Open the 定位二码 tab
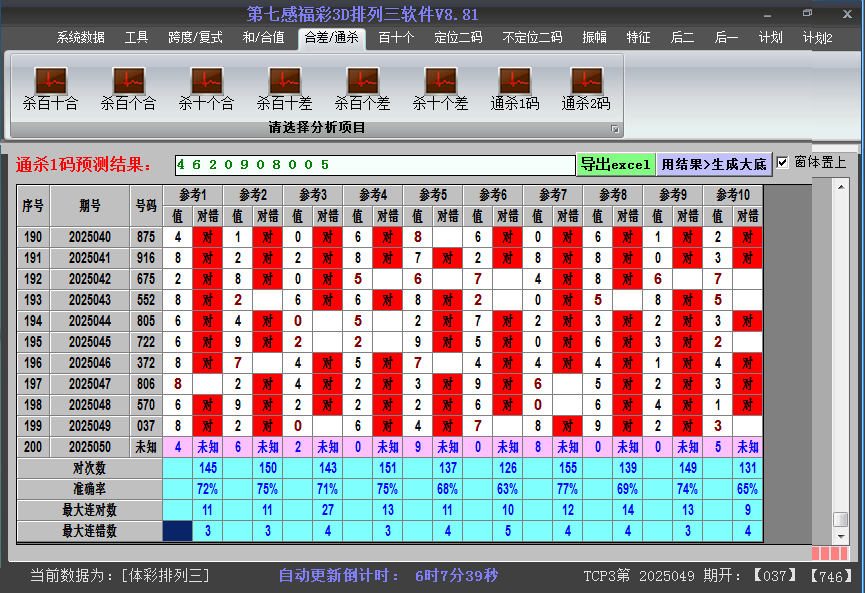This screenshot has width=865, height=593. (458, 38)
